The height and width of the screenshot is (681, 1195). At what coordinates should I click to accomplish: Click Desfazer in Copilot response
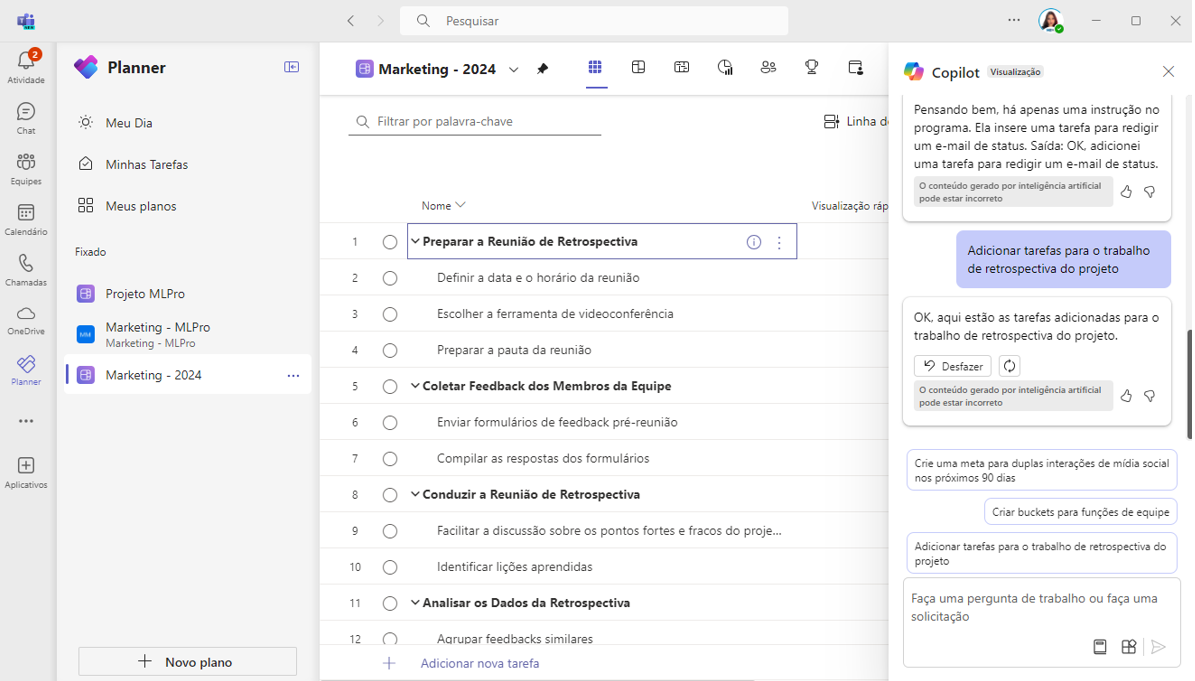coord(953,366)
